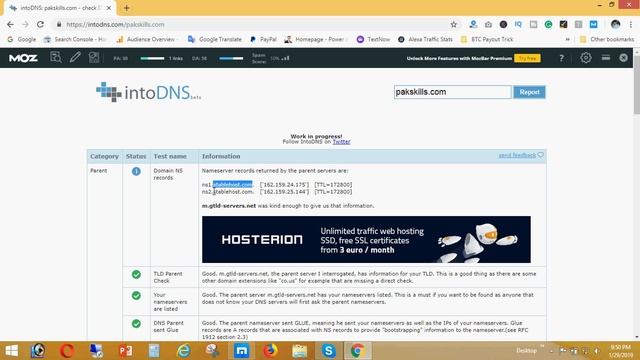This screenshot has width=640, height=360.
Task: Open Maxthon browser in taskbar
Action: coord(241,351)
